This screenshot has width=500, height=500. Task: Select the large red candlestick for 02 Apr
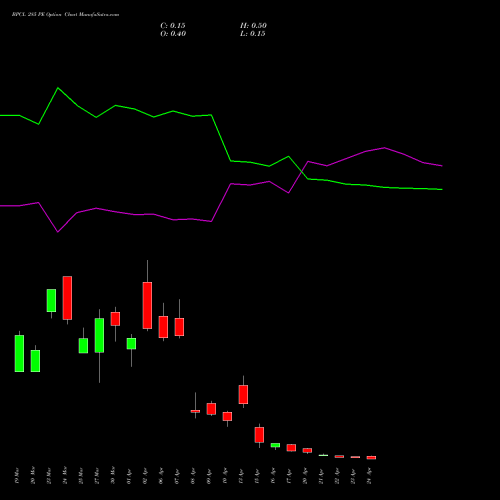pyautogui.click(x=147, y=305)
